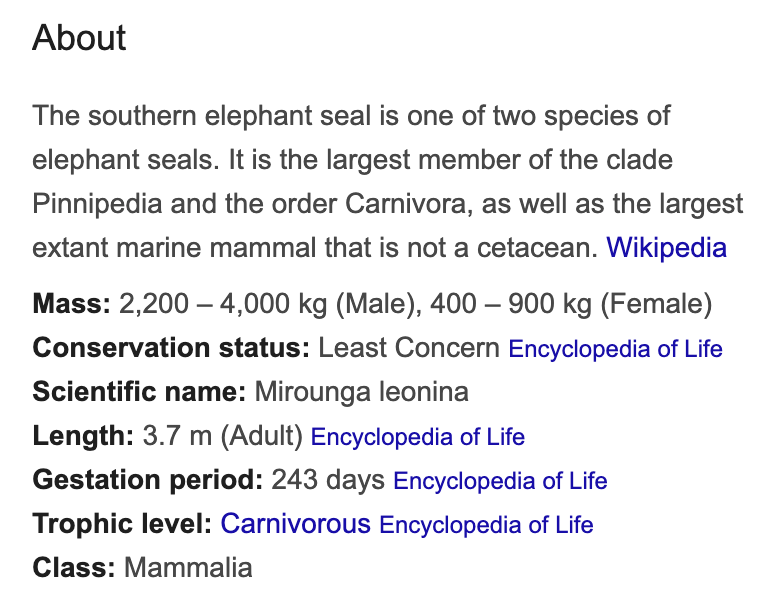Click the Trophic level label
This screenshot has height=612, width=768.
click(121, 524)
